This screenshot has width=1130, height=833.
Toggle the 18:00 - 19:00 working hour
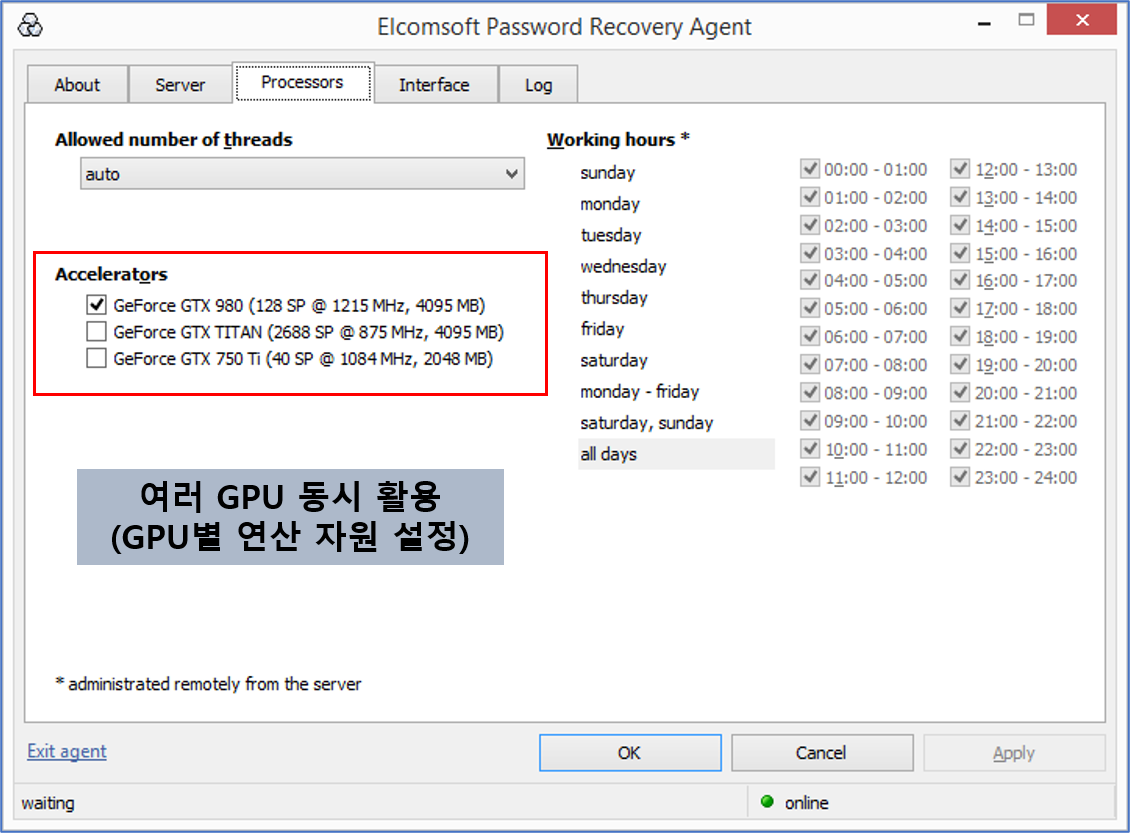click(x=960, y=337)
